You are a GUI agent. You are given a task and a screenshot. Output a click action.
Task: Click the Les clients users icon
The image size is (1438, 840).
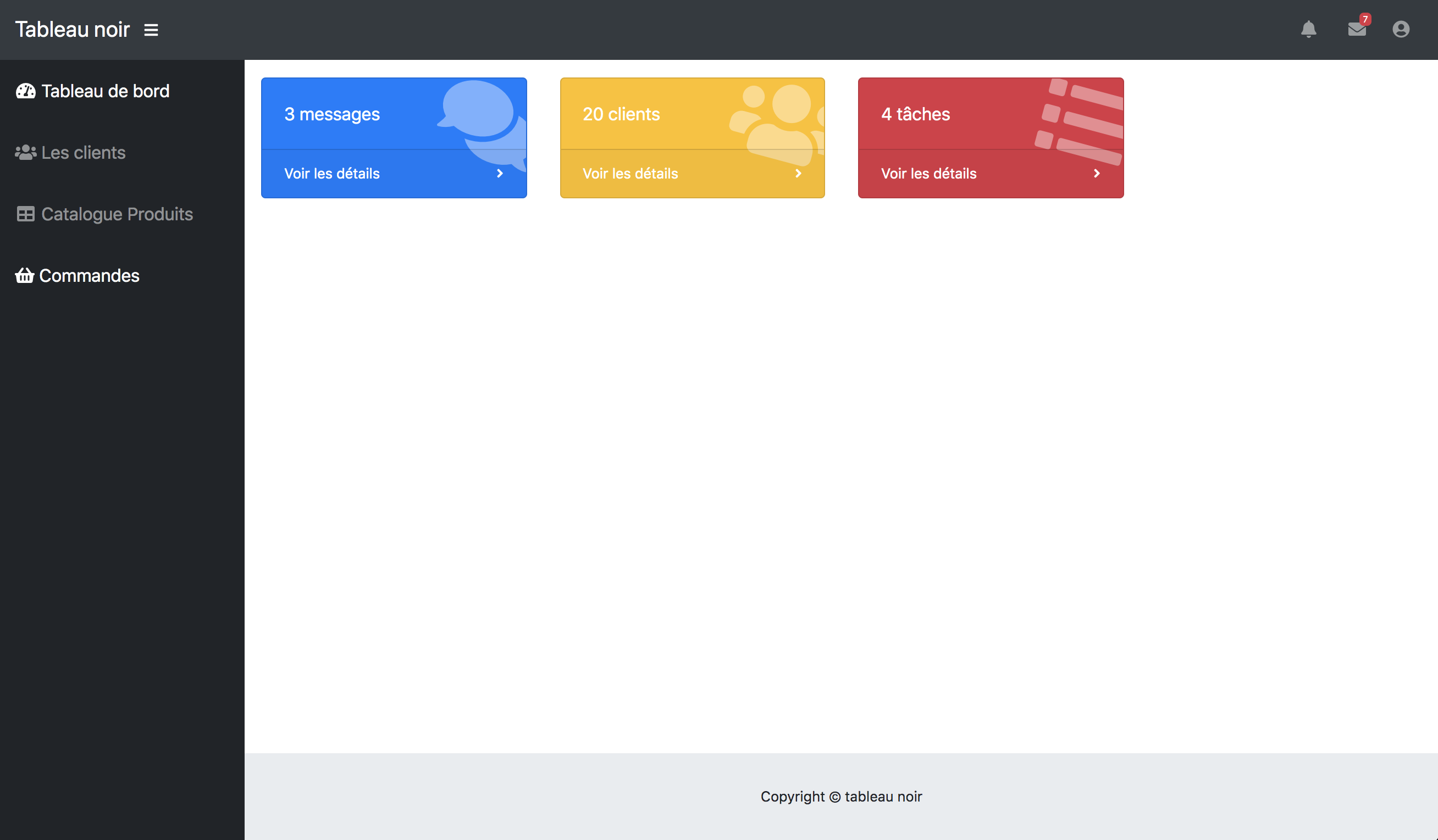(x=26, y=152)
